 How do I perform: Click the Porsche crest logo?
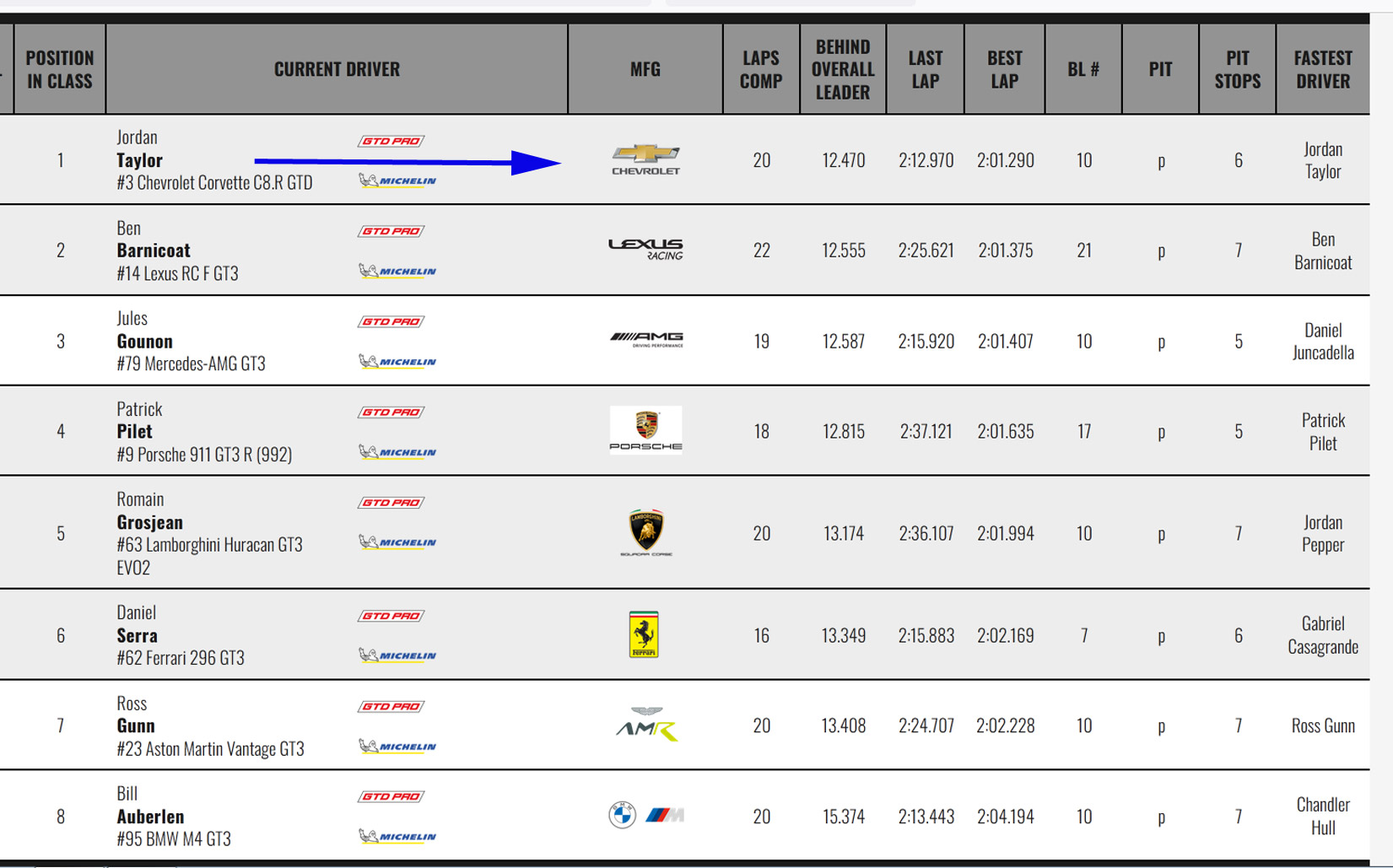645,430
